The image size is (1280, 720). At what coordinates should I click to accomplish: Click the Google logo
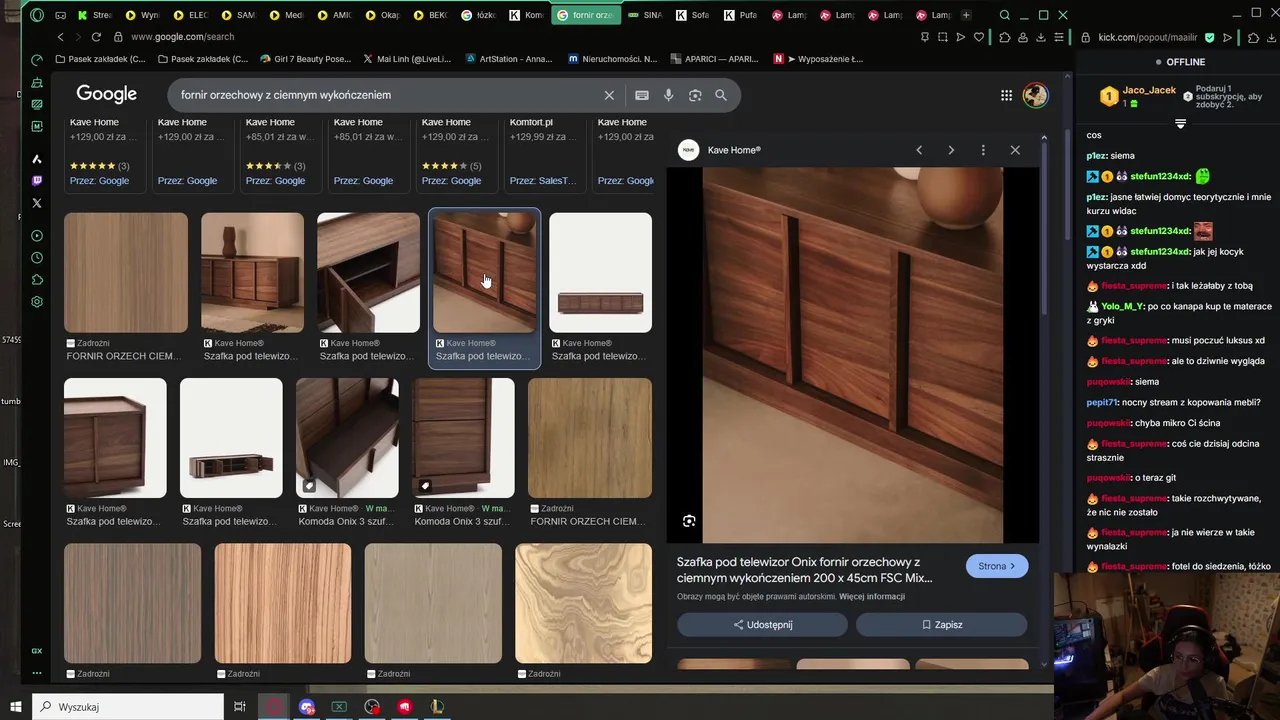[x=106, y=94]
